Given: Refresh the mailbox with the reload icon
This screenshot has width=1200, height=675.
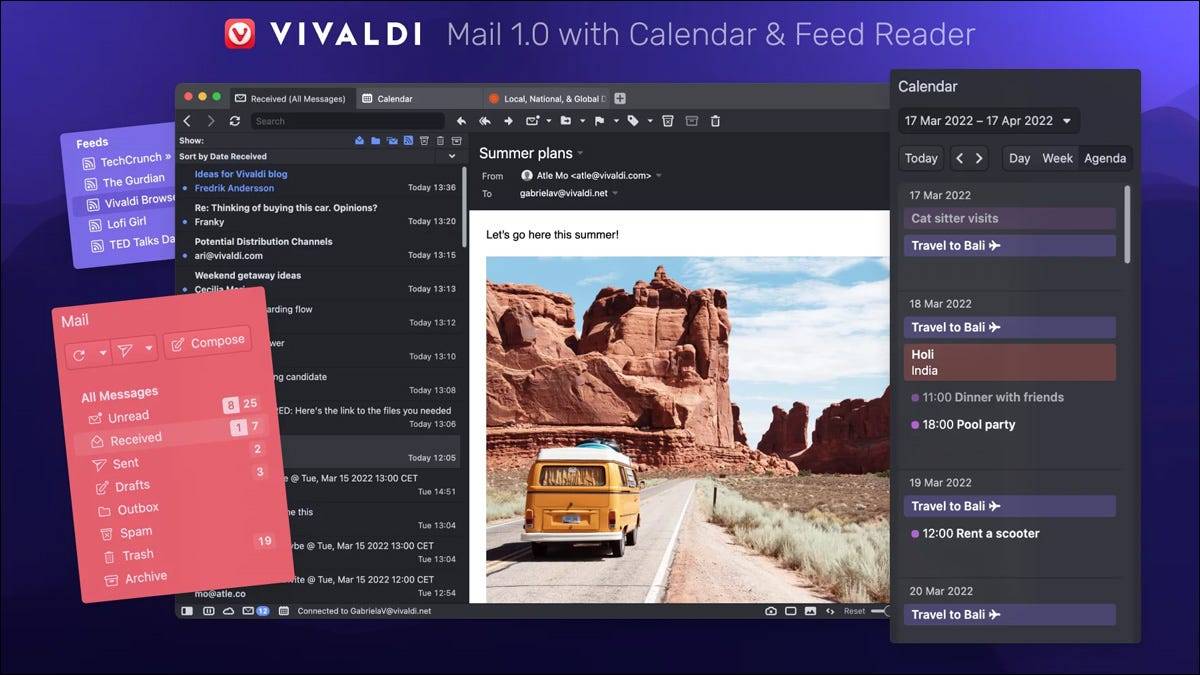Looking at the screenshot, I should (x=235, y=121).
